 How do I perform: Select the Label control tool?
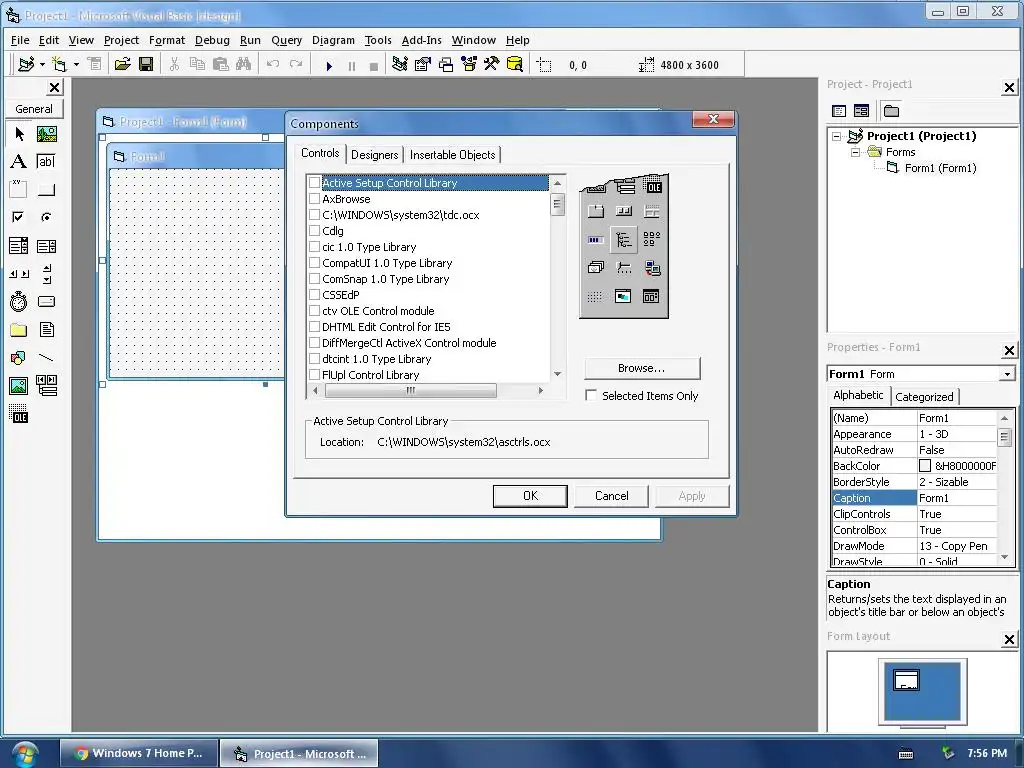(x=19, y=161)
